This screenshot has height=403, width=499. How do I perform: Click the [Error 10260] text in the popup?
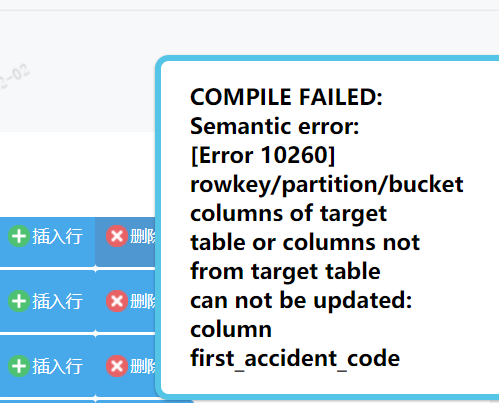coord(263,155)
